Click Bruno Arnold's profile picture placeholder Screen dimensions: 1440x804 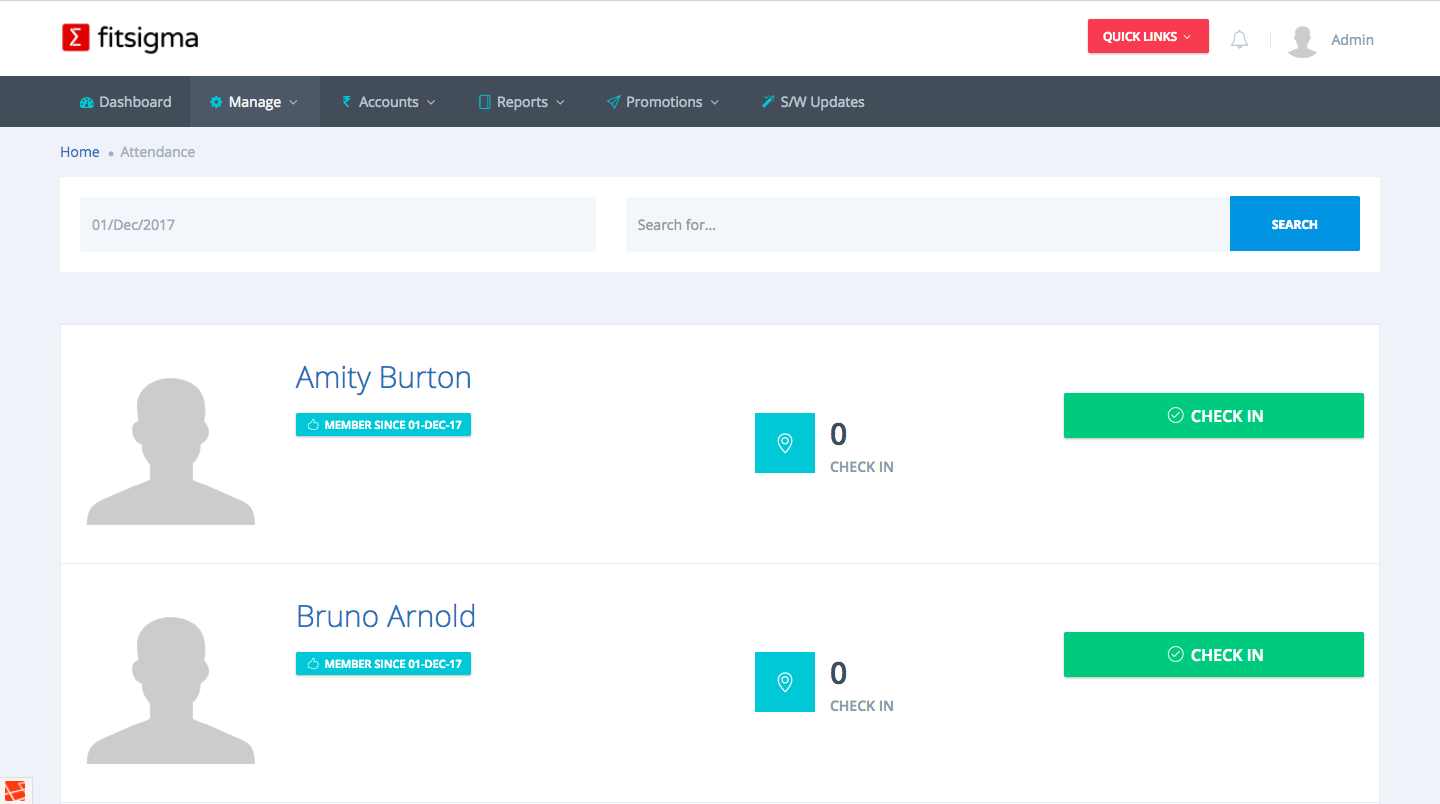(x=171, y=690)
